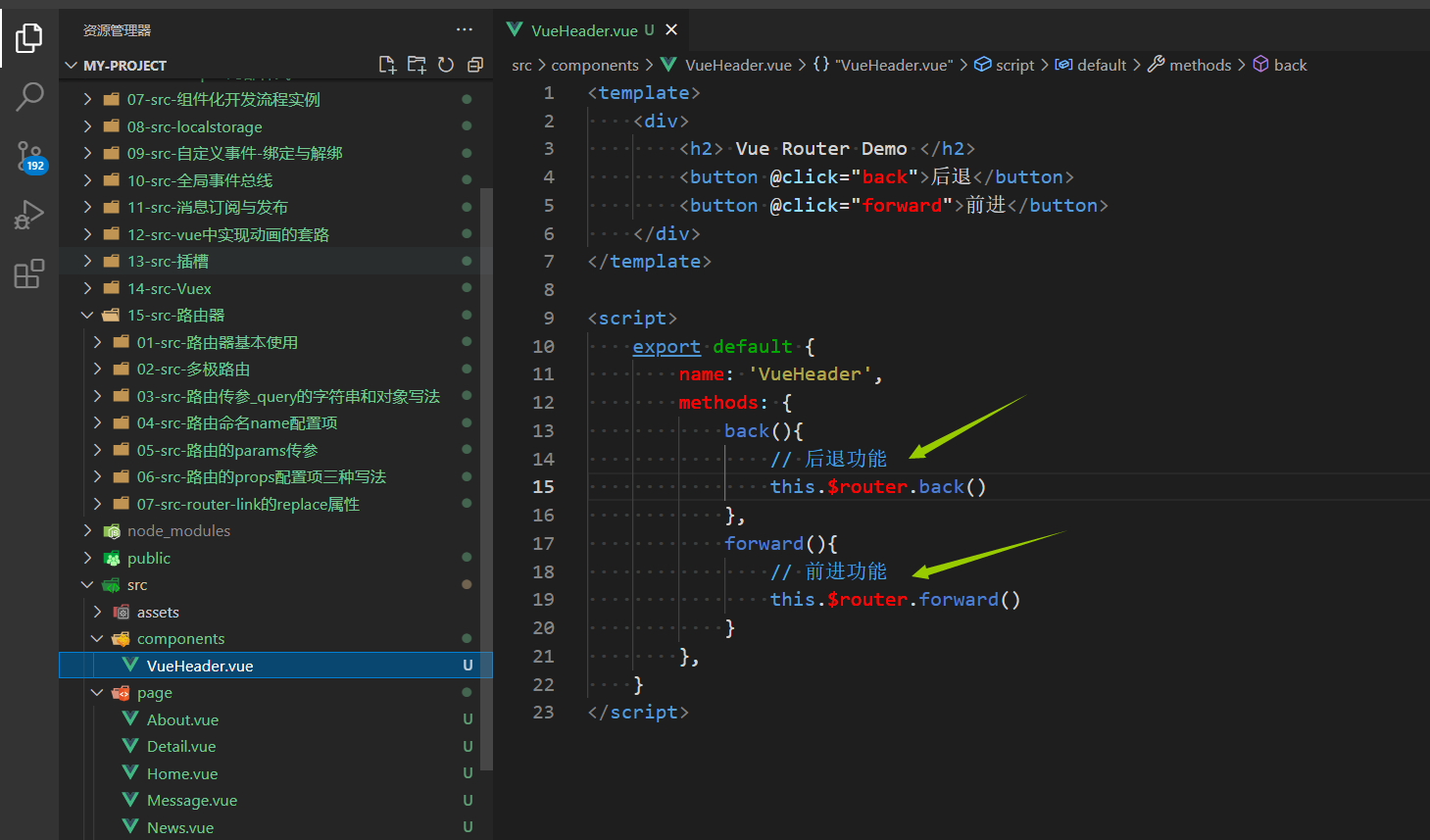Click the back breadcrumb item

point(1280,65)
